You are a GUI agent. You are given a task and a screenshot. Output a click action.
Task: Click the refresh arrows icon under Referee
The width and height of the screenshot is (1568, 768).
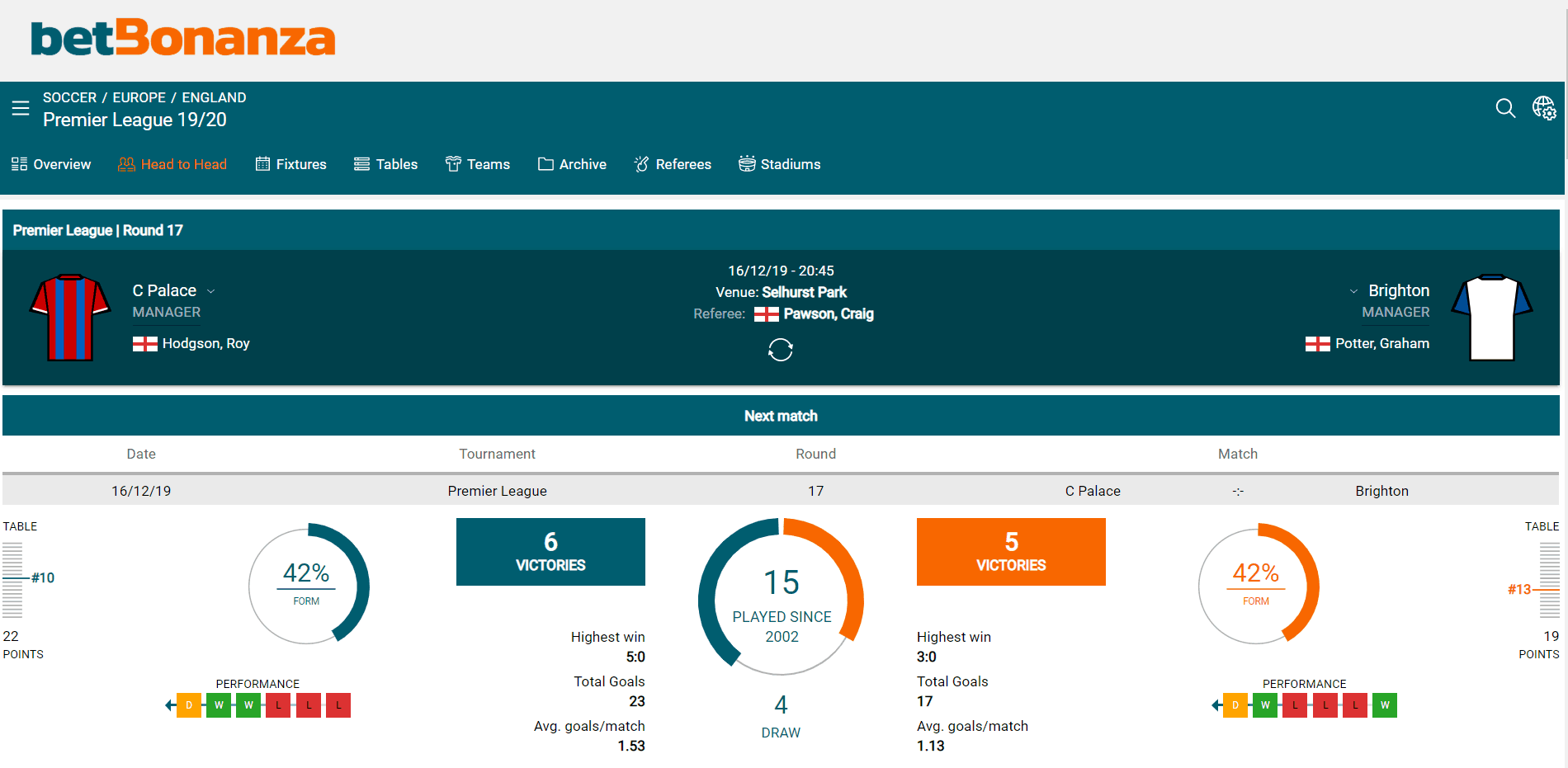[x=781, y=350]
